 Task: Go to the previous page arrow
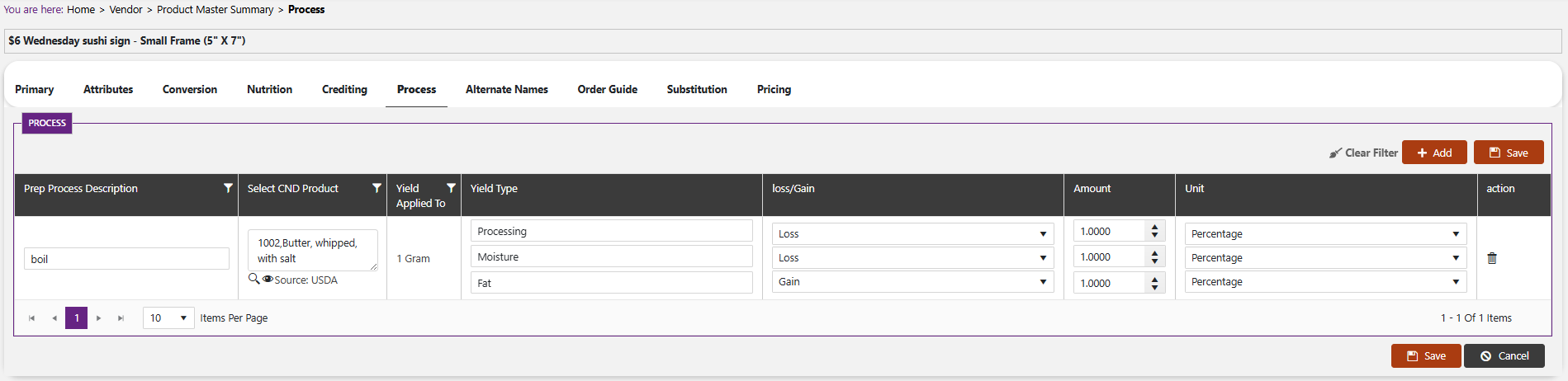tap(54, 318)
